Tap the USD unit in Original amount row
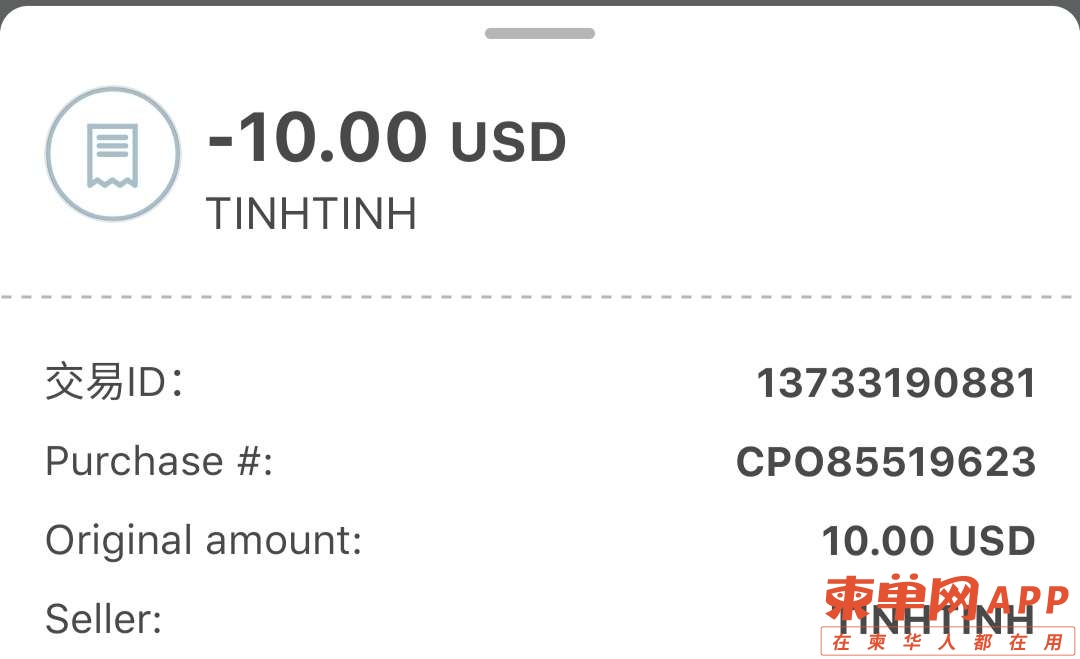The height and width of the screenshot is (659, 1080). pyautogui.click(x=992, y=541)
